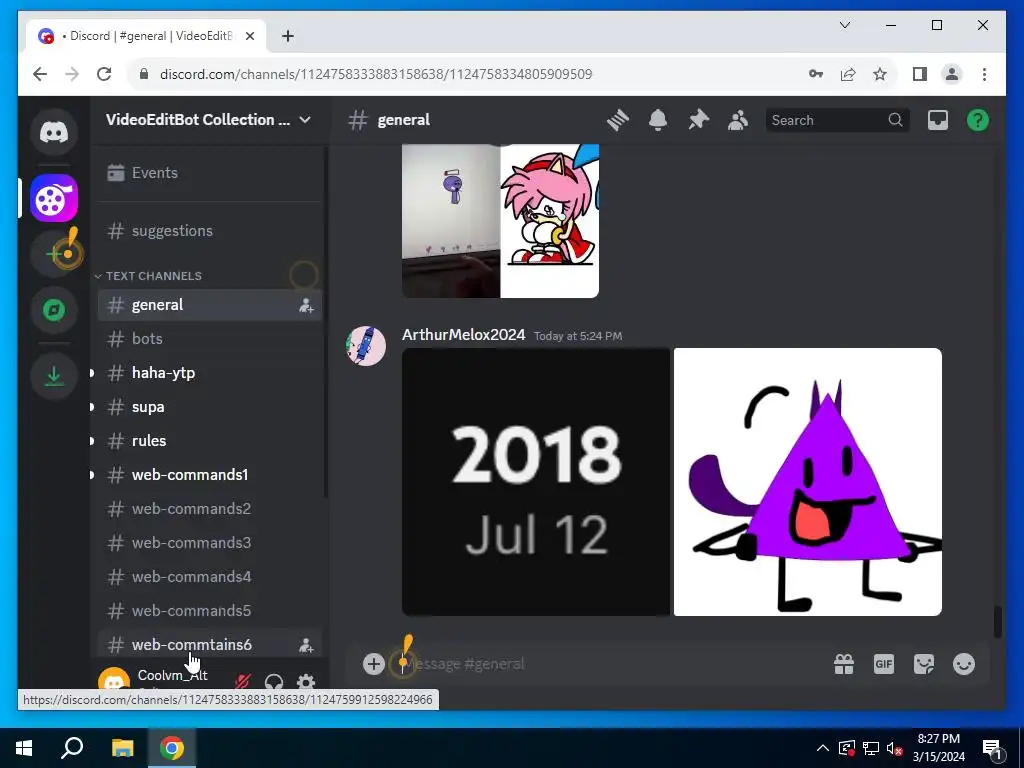1024x768 pixels.
Task: Open the Windows Start menu
Action: (24, 748)
